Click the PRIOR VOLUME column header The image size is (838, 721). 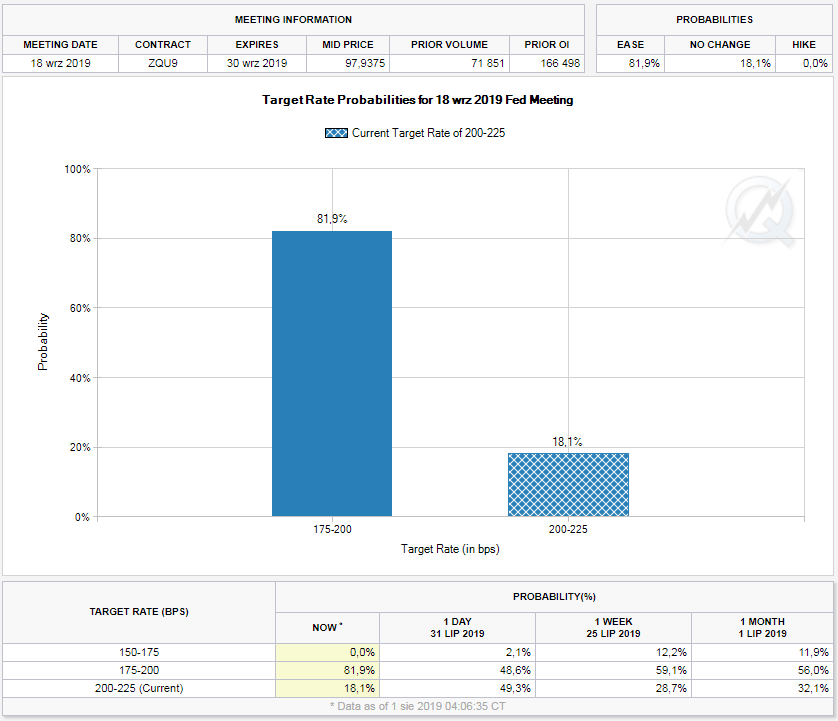point(449,45)
